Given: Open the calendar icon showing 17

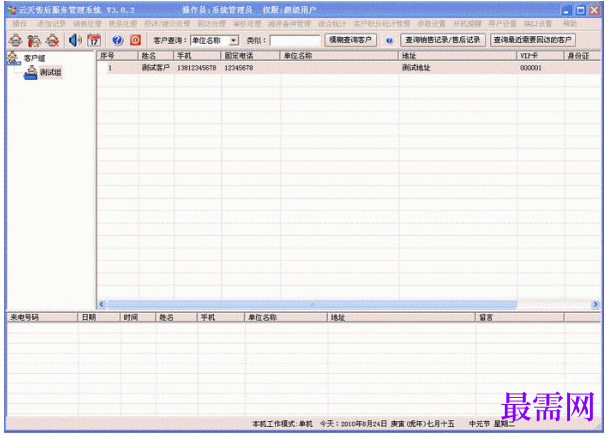Looking at the screenshot, I should tap(94, 40).
